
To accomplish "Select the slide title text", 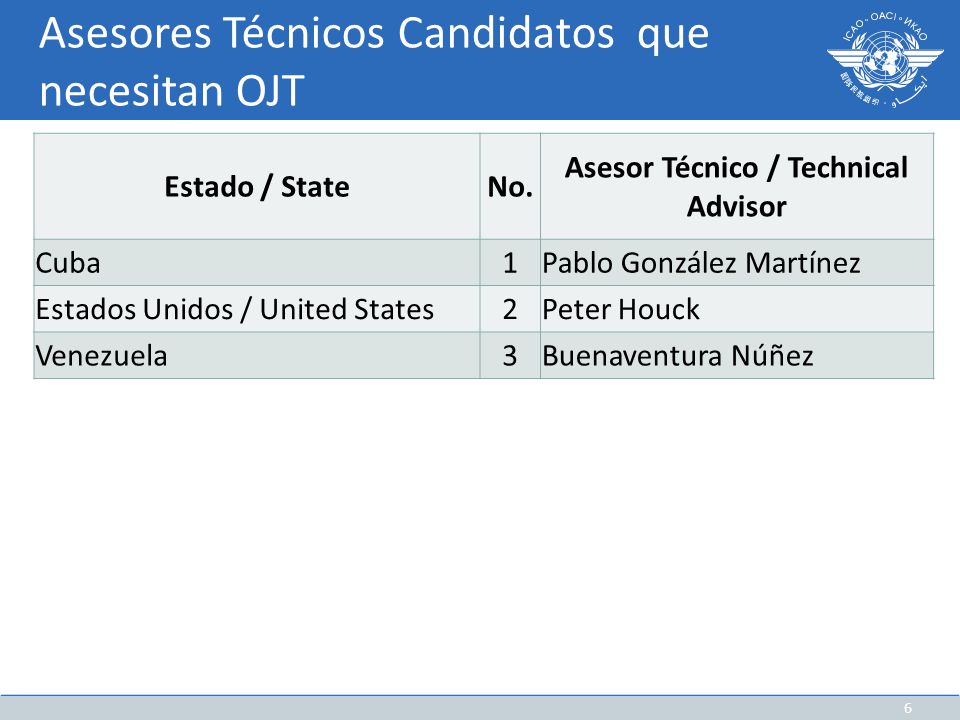I will [x=374, y=61].
